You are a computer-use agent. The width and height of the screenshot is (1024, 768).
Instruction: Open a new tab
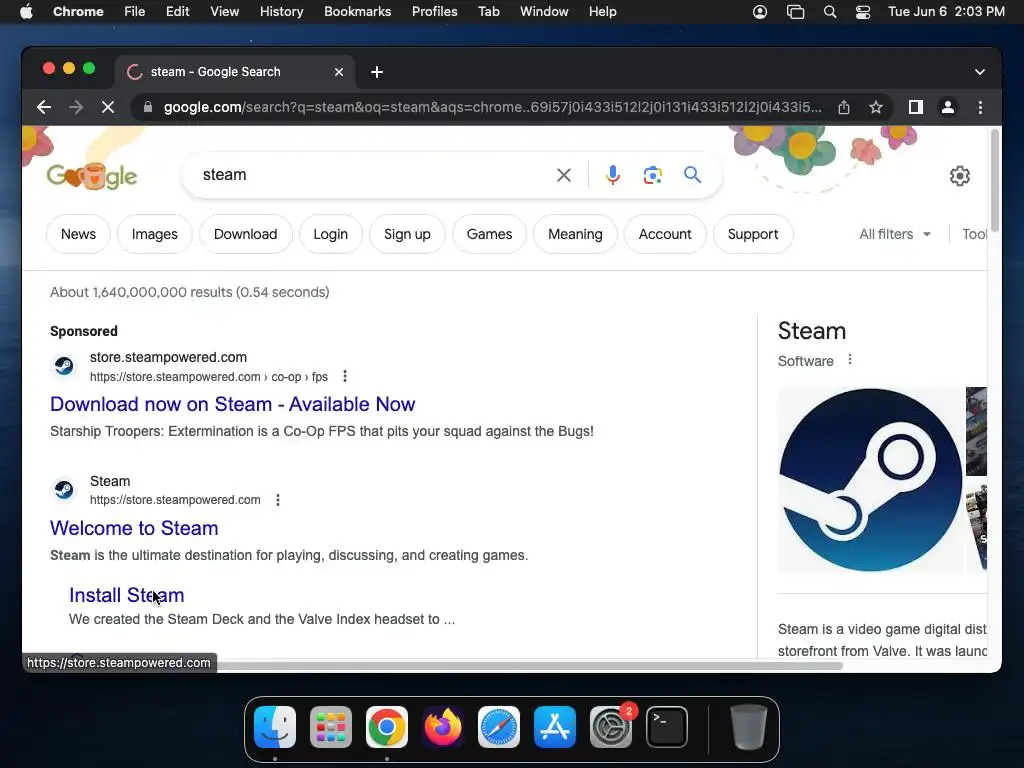(377, 72)
